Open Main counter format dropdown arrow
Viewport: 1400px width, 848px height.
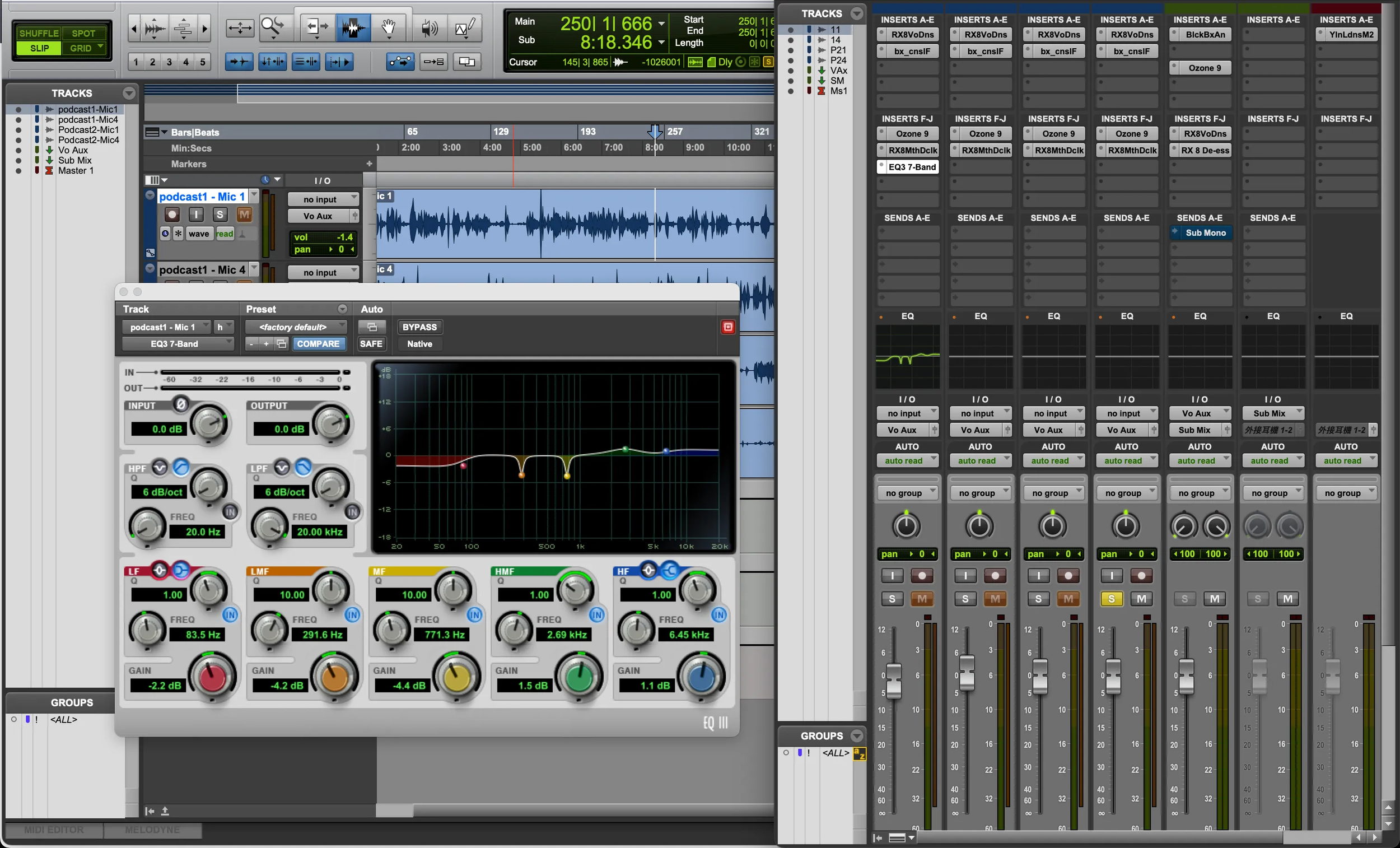pos(661,24)
